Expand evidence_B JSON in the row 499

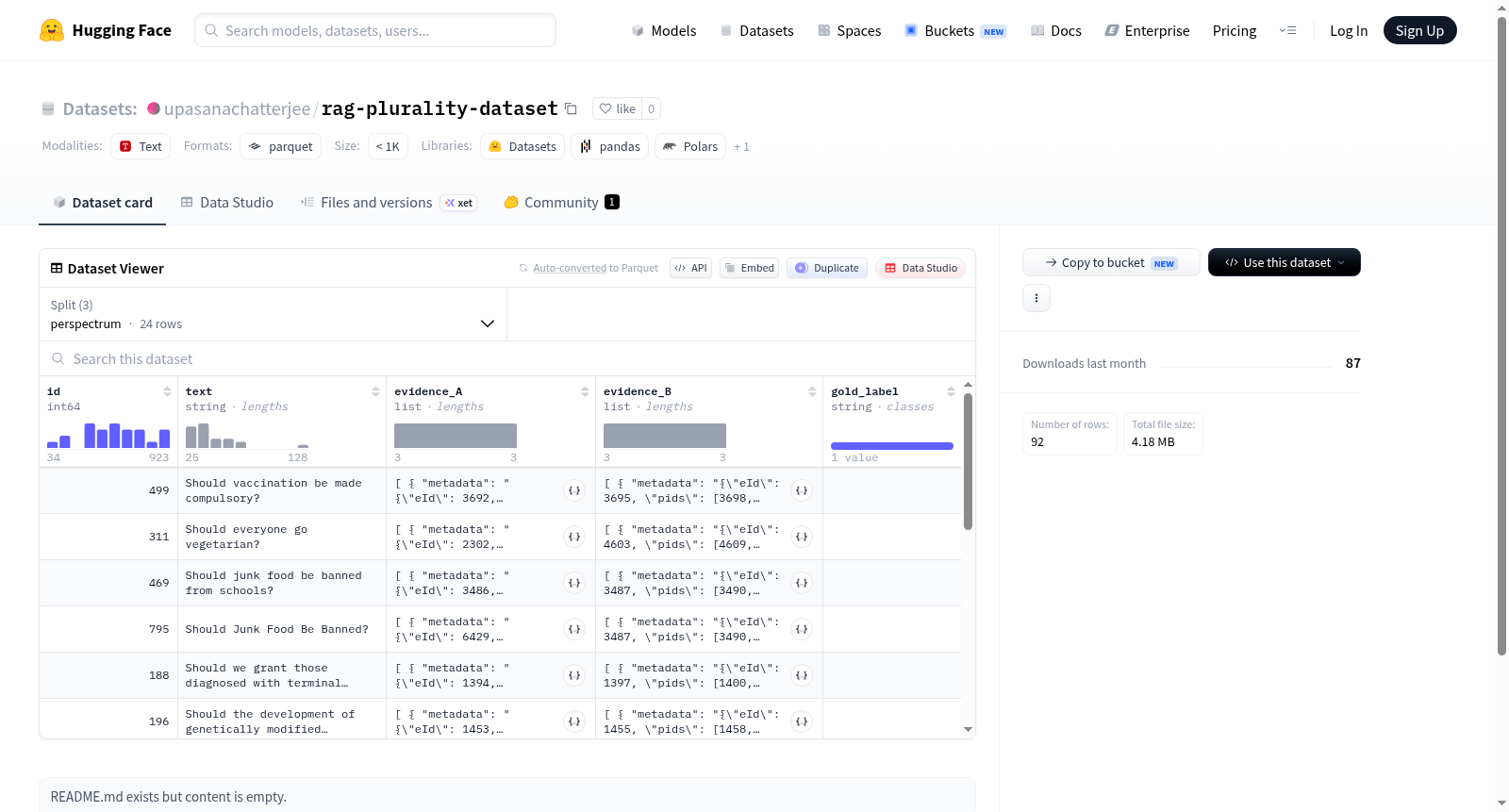point(802,490)
